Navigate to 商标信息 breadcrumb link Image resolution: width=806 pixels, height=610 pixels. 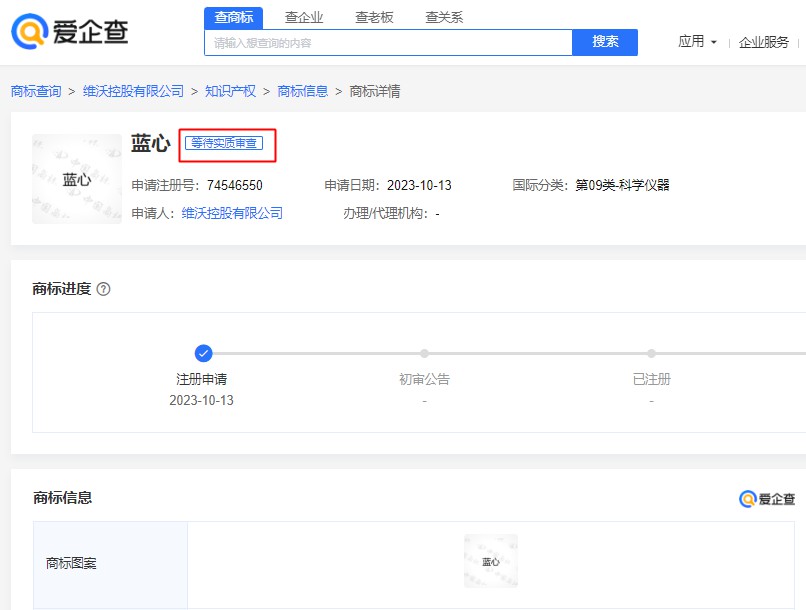coord(302,91)
